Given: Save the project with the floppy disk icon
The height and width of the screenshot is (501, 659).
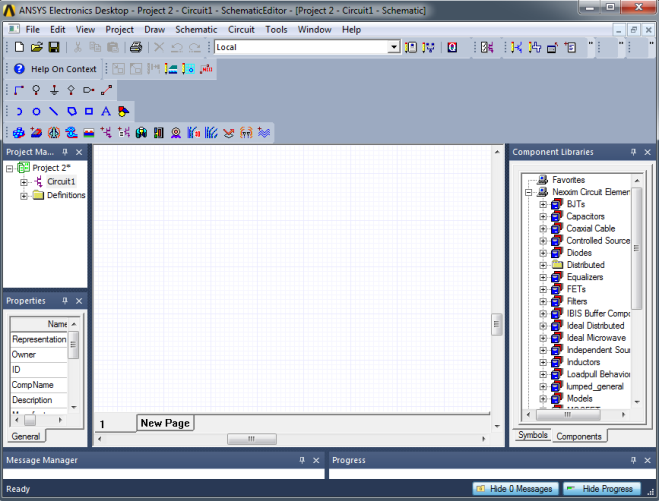Looking at the screenshot, I should click(54, 47).
